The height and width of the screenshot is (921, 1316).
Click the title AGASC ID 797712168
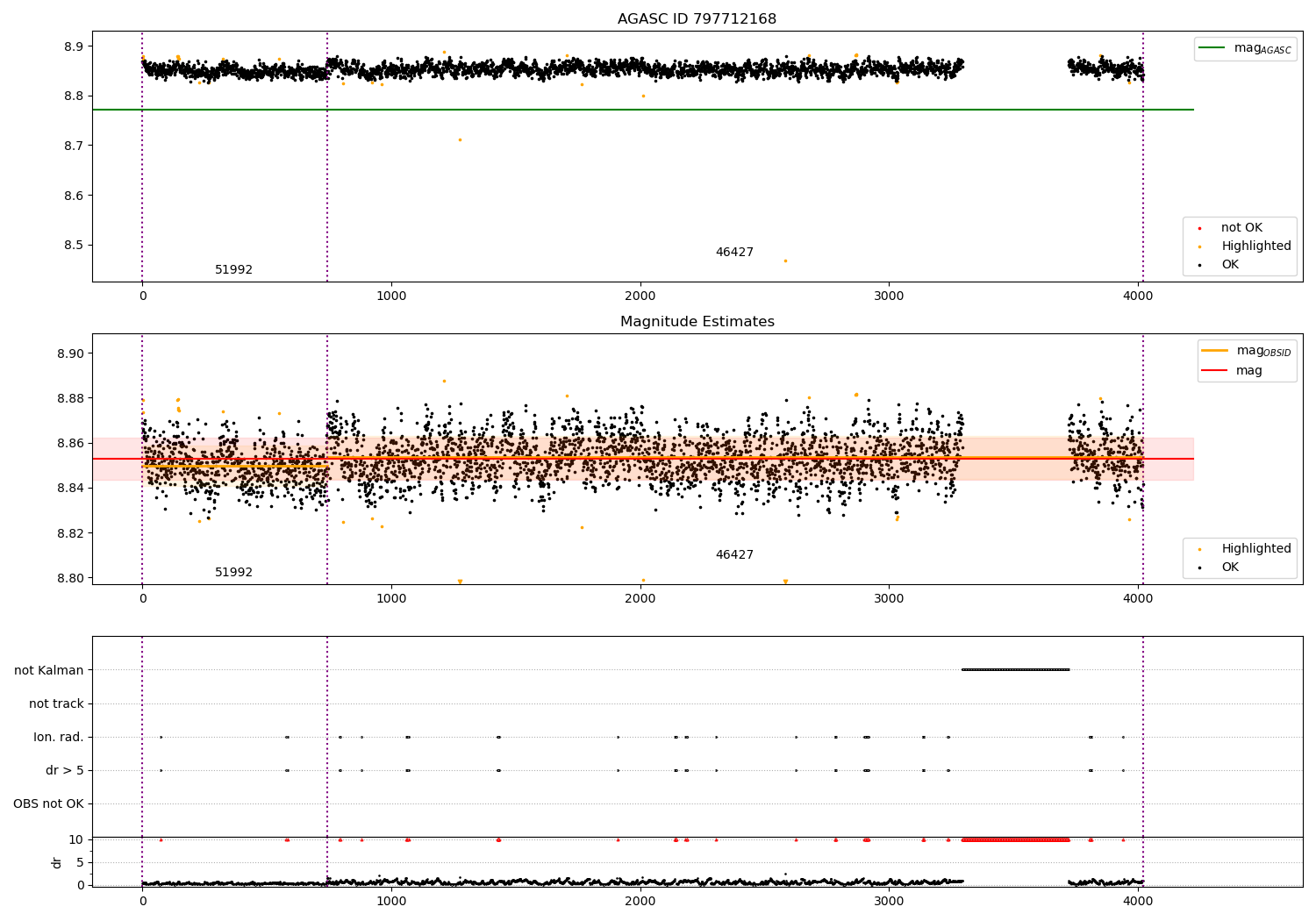pos(697,19)
